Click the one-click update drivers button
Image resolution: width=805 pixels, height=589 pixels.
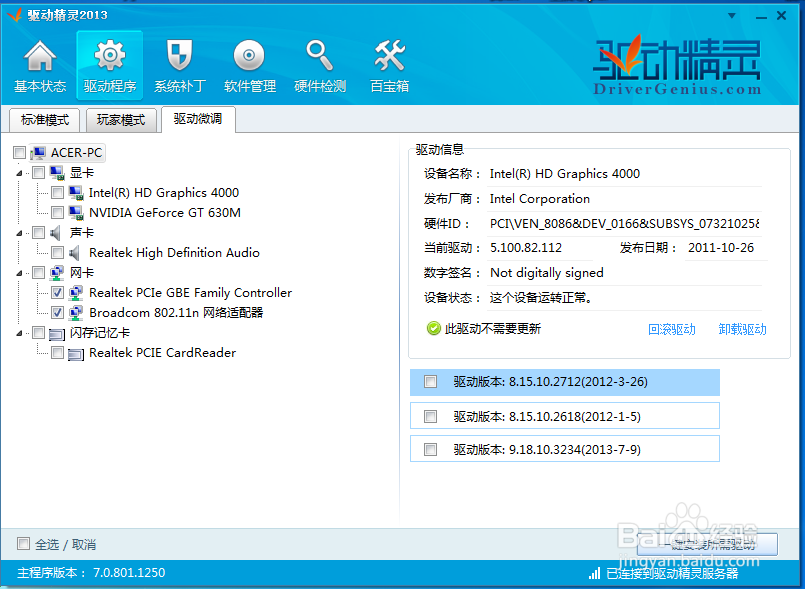(707, 544)
